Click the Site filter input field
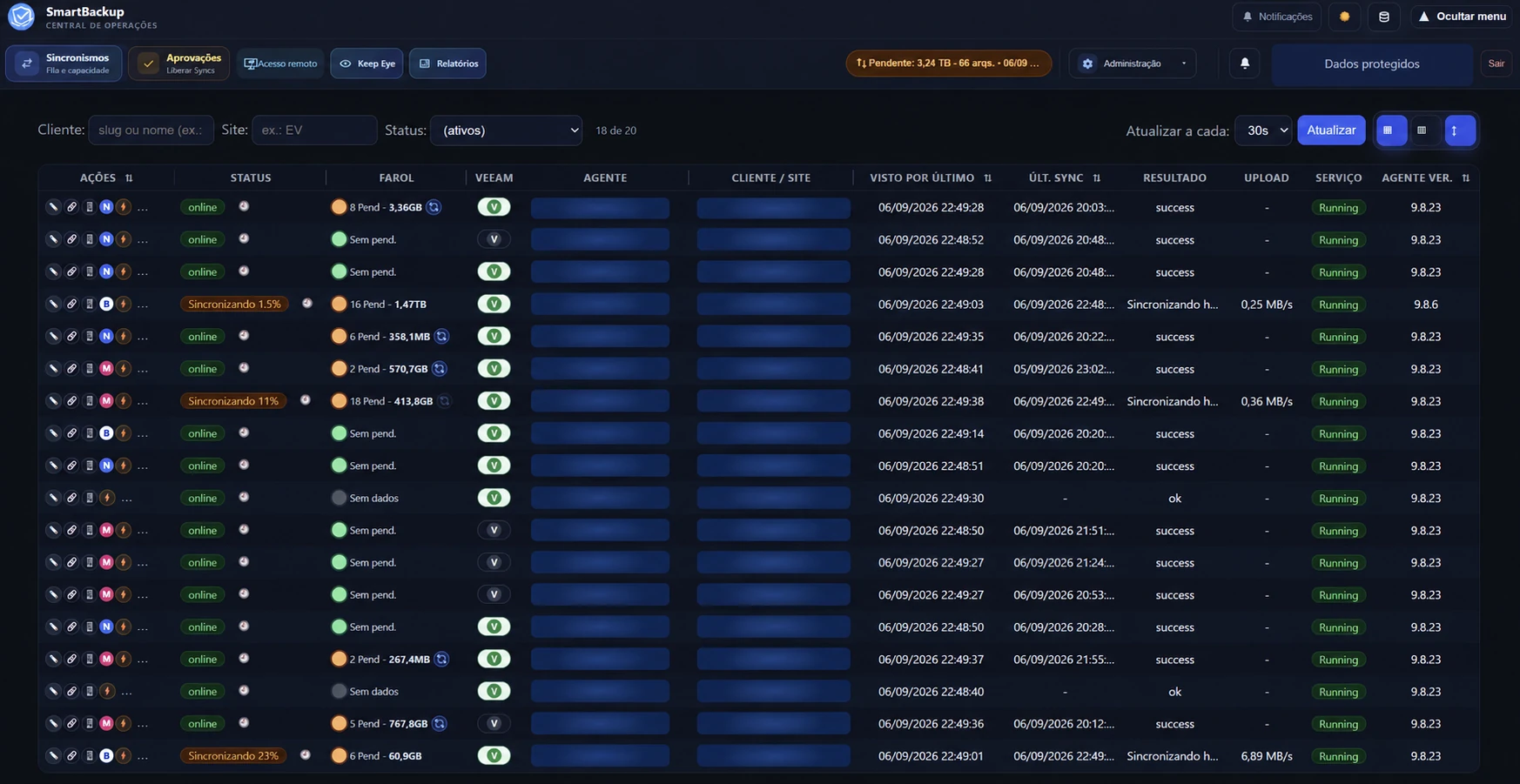 pyautogui.click(x=314, y=130)
